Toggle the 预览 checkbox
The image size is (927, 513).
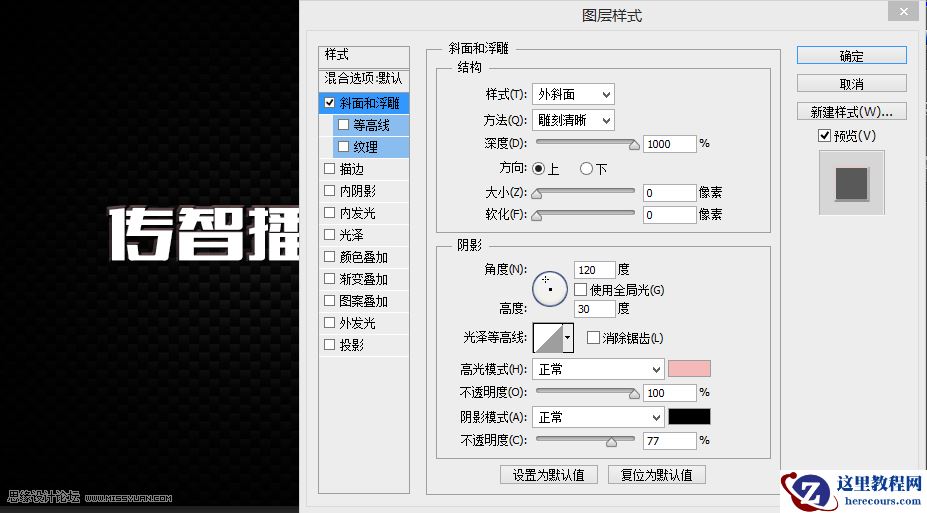[825, 136]
